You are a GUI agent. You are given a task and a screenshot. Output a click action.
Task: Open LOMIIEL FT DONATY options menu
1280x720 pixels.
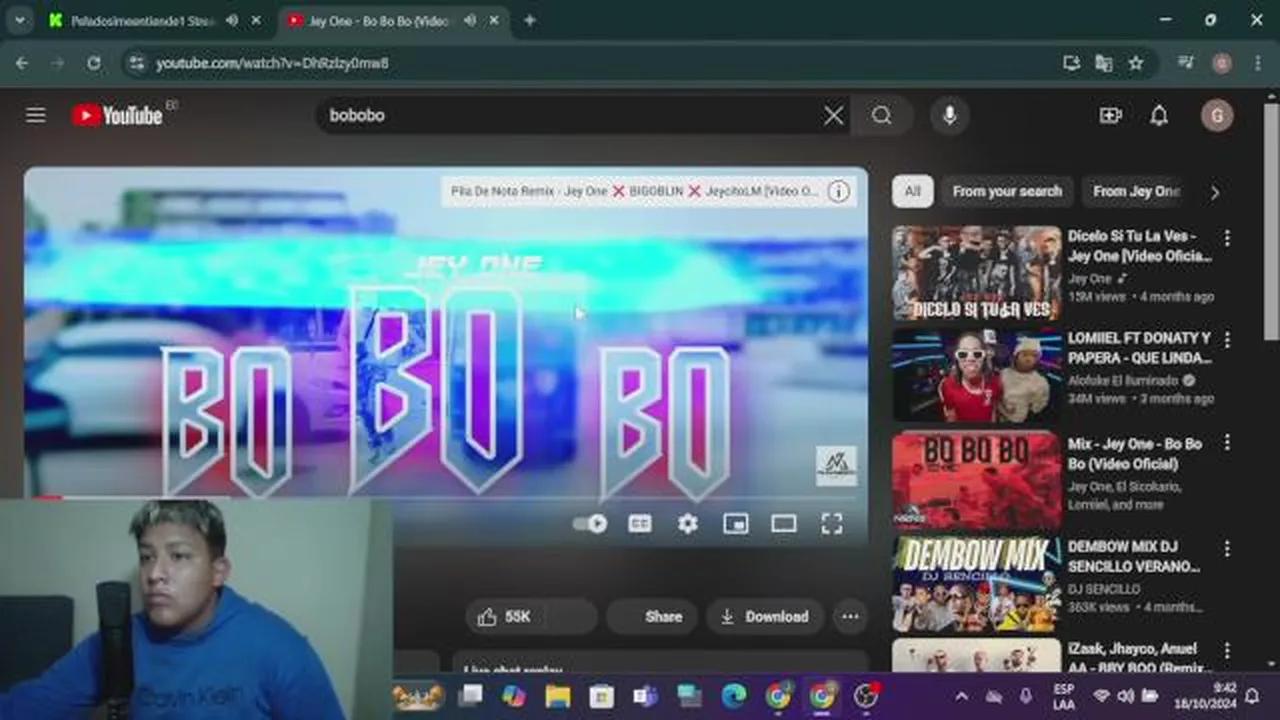[x=1227, y=340]
